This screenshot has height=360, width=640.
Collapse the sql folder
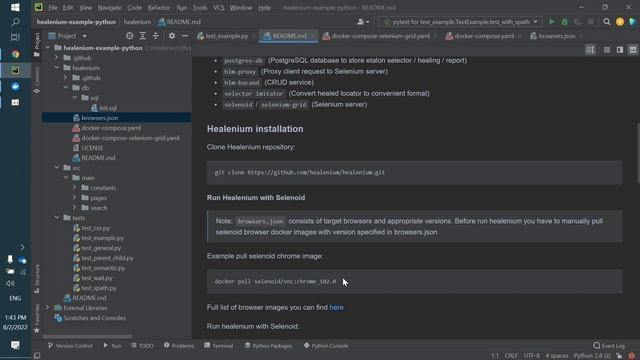75,98
